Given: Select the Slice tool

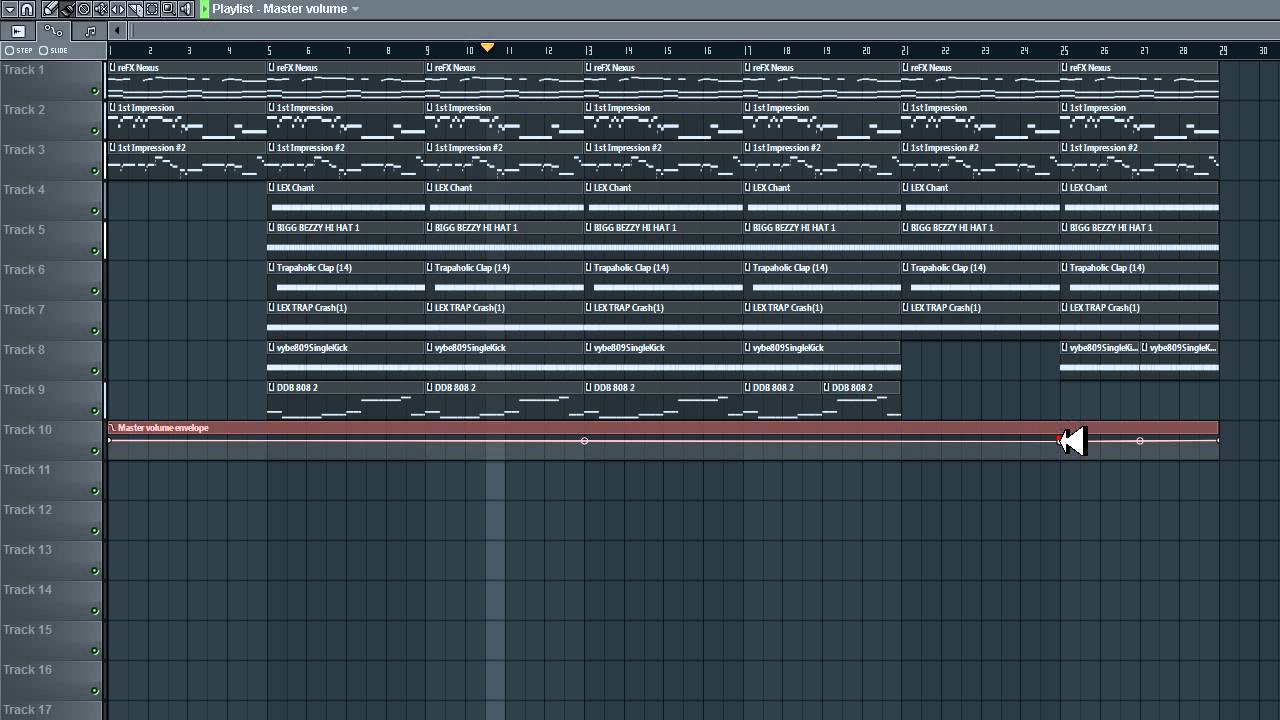Looking at the screenshot, I should [x=135, y=9].
